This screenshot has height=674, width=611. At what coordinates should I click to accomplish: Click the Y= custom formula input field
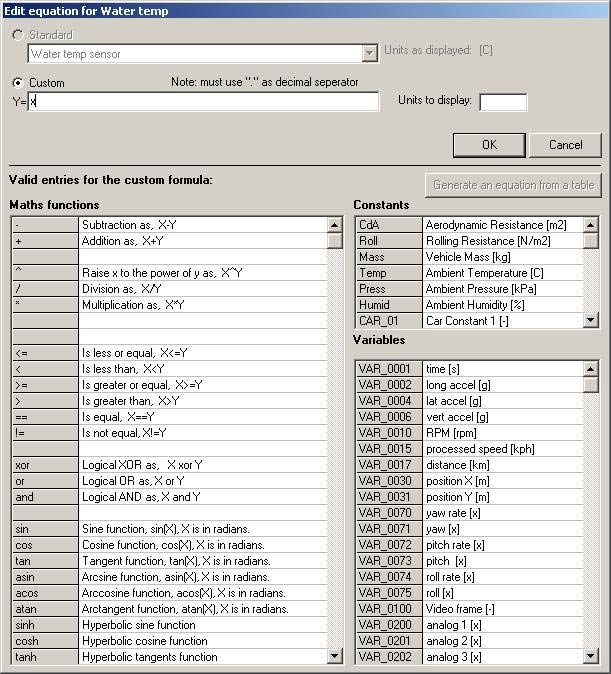(x=205, y=101)
